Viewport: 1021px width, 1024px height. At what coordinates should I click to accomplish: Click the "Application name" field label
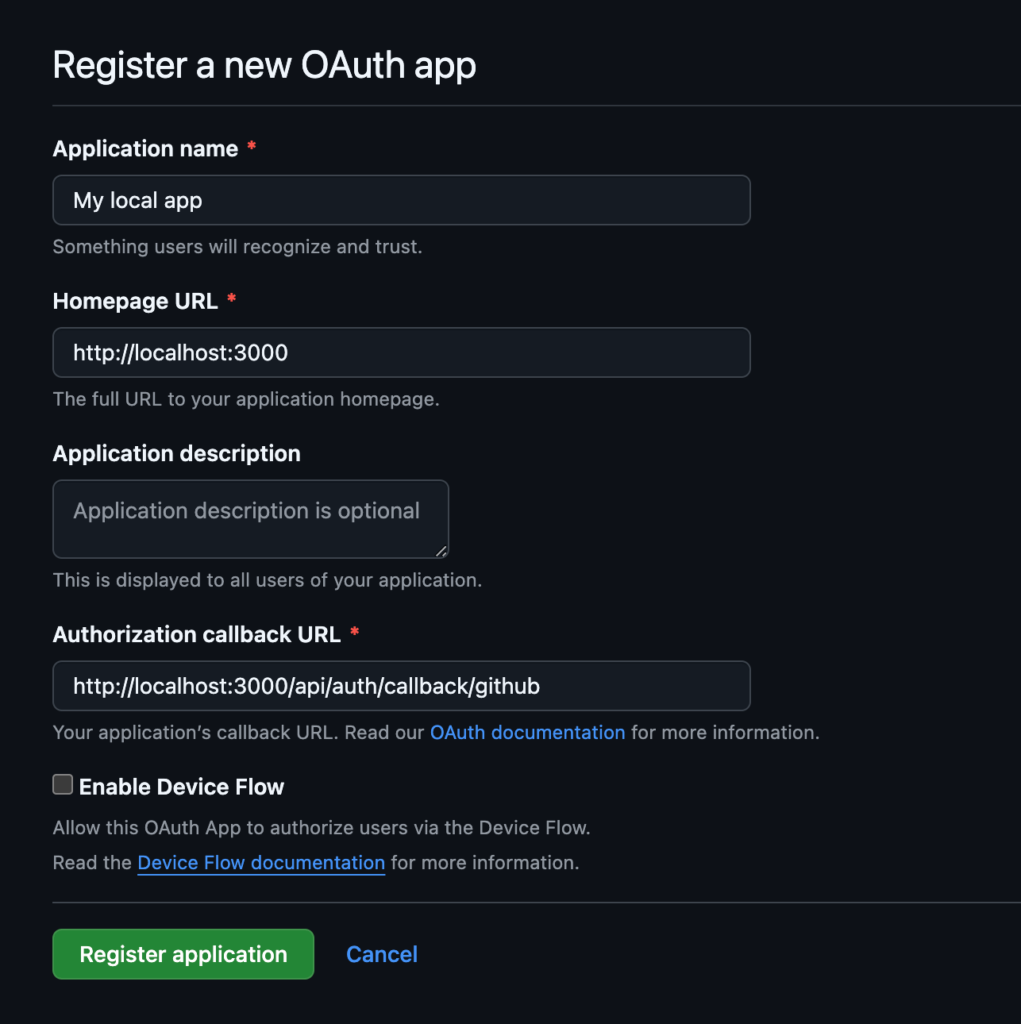pyautogui.click(x=145, y=149)
